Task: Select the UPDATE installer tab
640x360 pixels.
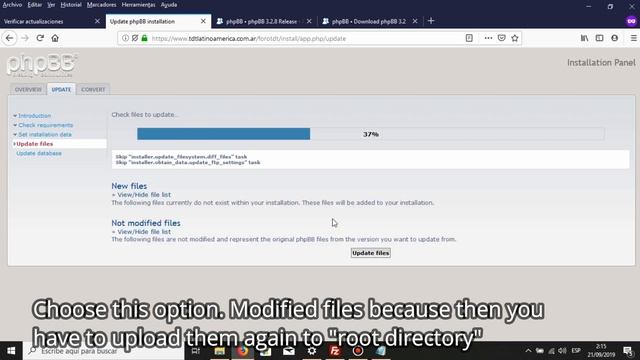Action: 61,89
